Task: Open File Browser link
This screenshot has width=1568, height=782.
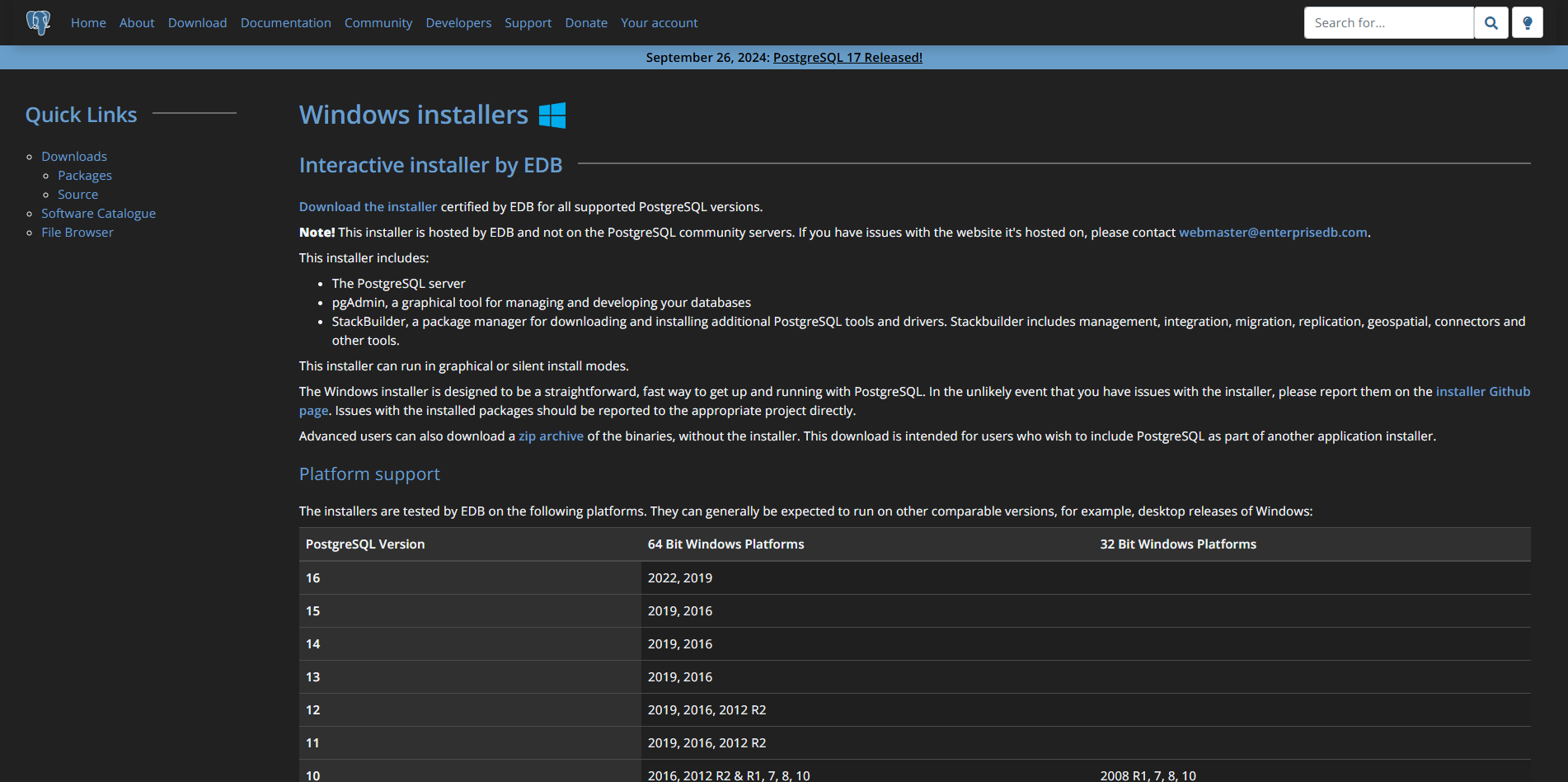Action: (x=77, y=233)
